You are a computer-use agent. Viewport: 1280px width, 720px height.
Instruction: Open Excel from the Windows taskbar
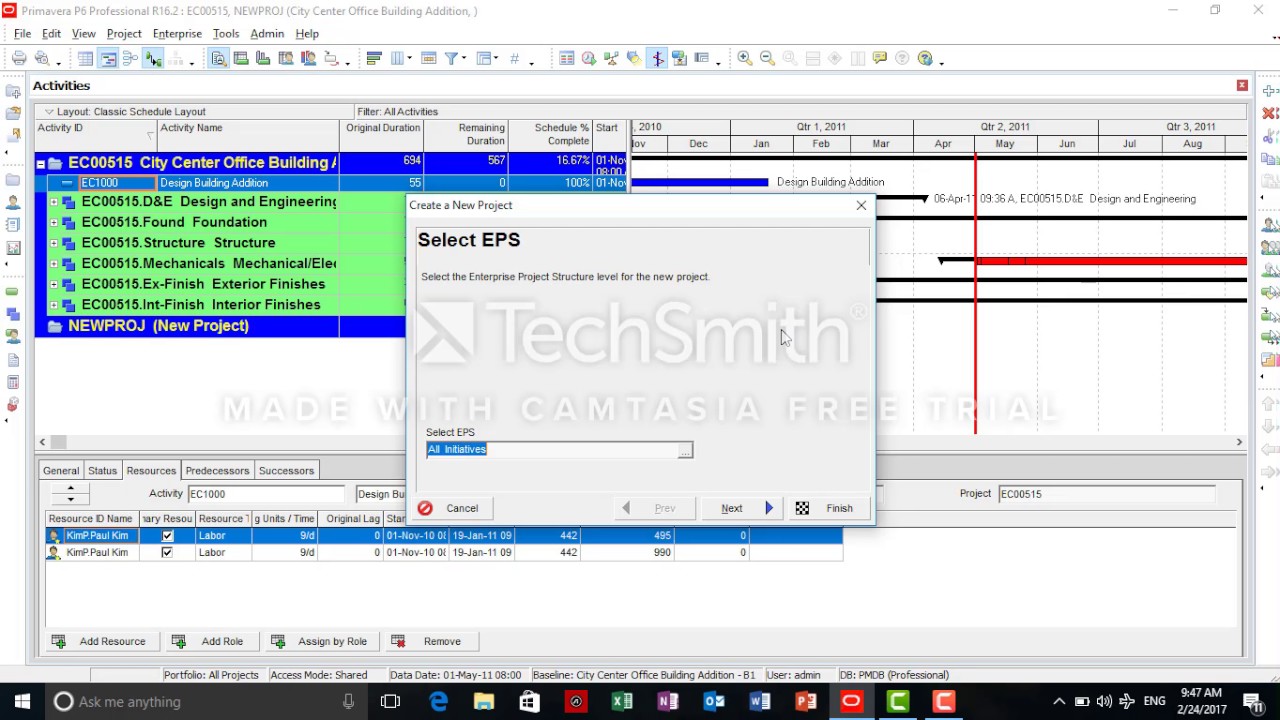click(622, 701)
